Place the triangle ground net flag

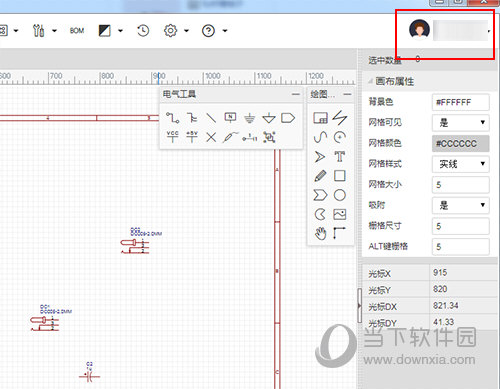269,118
